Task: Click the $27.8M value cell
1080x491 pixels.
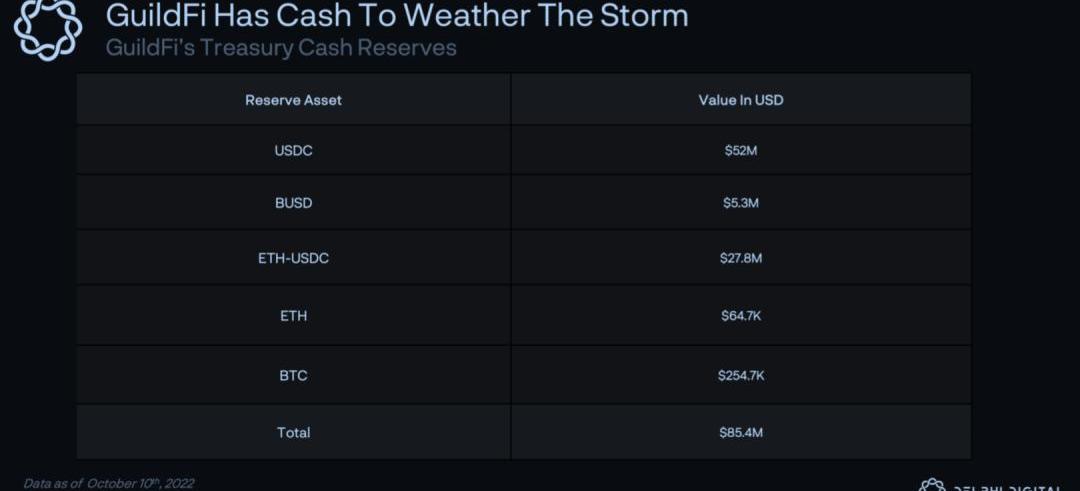Action: 740,258
